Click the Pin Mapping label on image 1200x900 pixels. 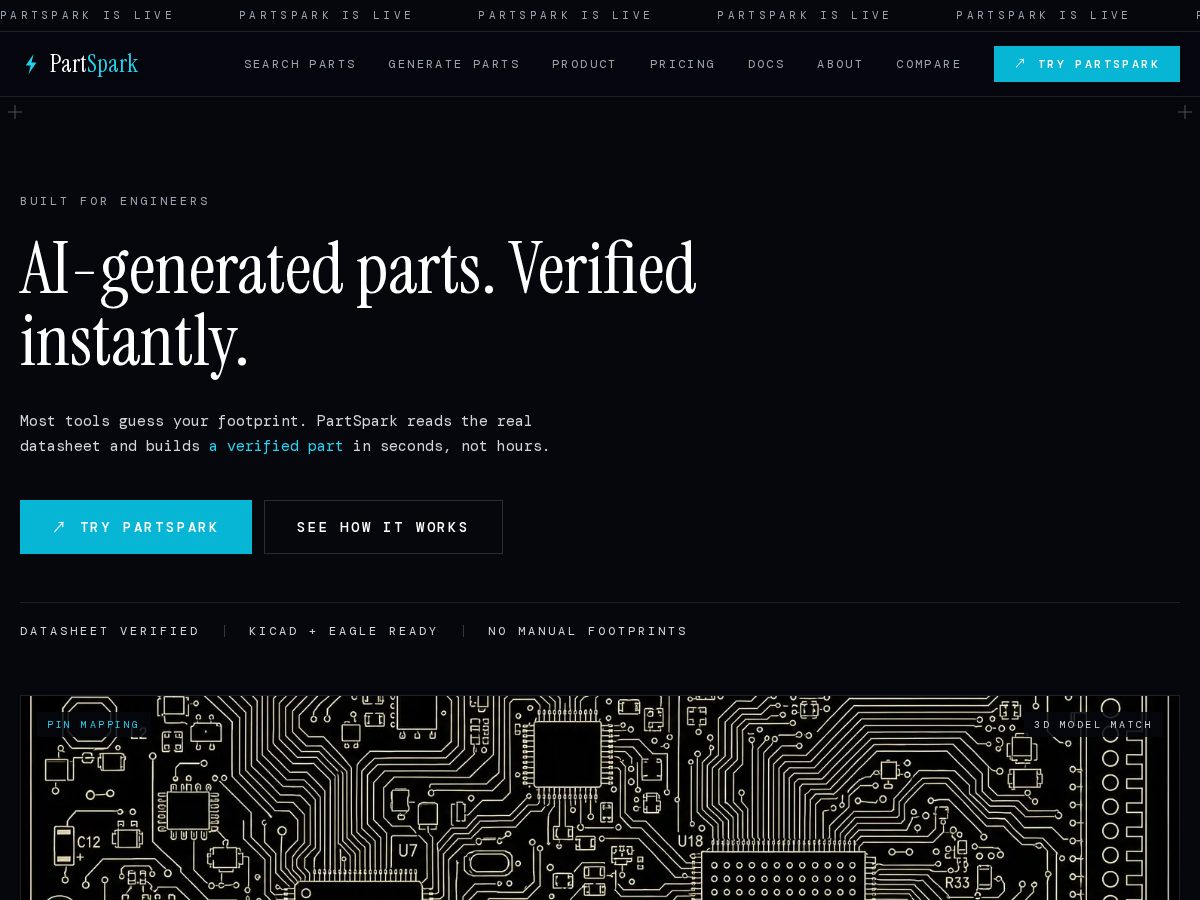[x=93, y=724]
